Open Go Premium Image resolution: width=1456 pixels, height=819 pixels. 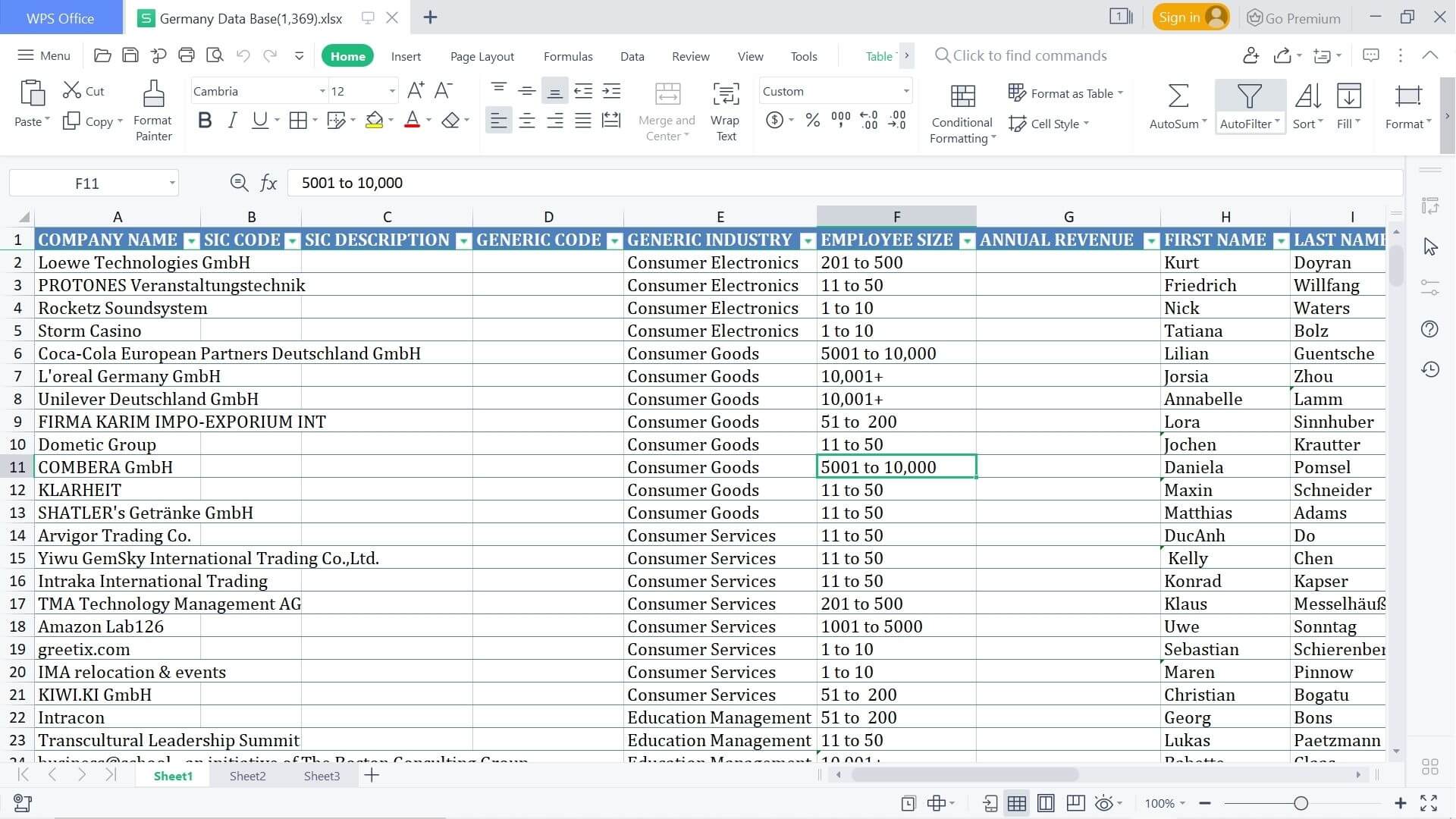[x=1294, y=17]
